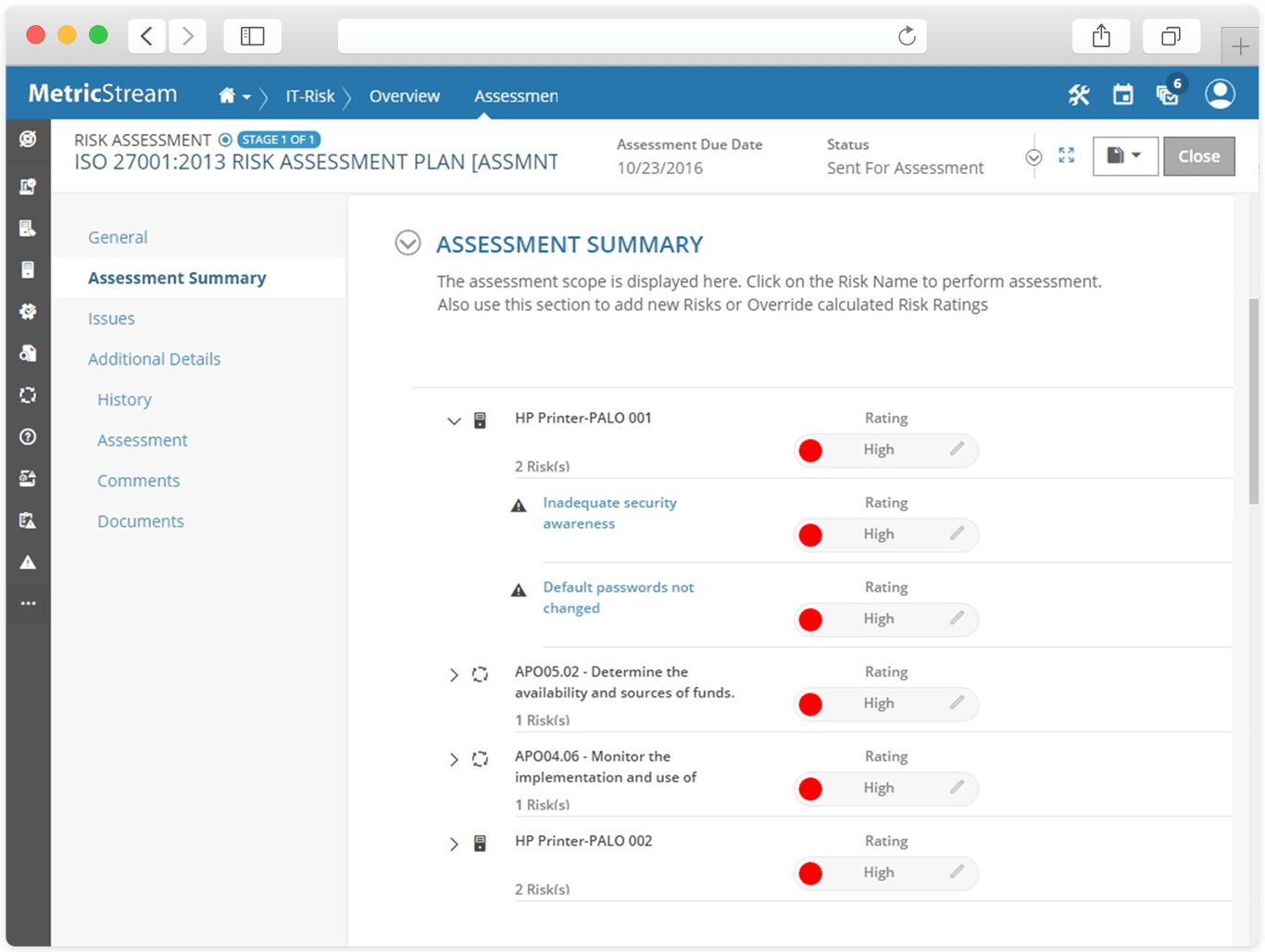Image resolution: width=1265 pixels, height=952 pixels.
Task: Open home dropdown caret in breadcrumb
Action: [247, 96]
